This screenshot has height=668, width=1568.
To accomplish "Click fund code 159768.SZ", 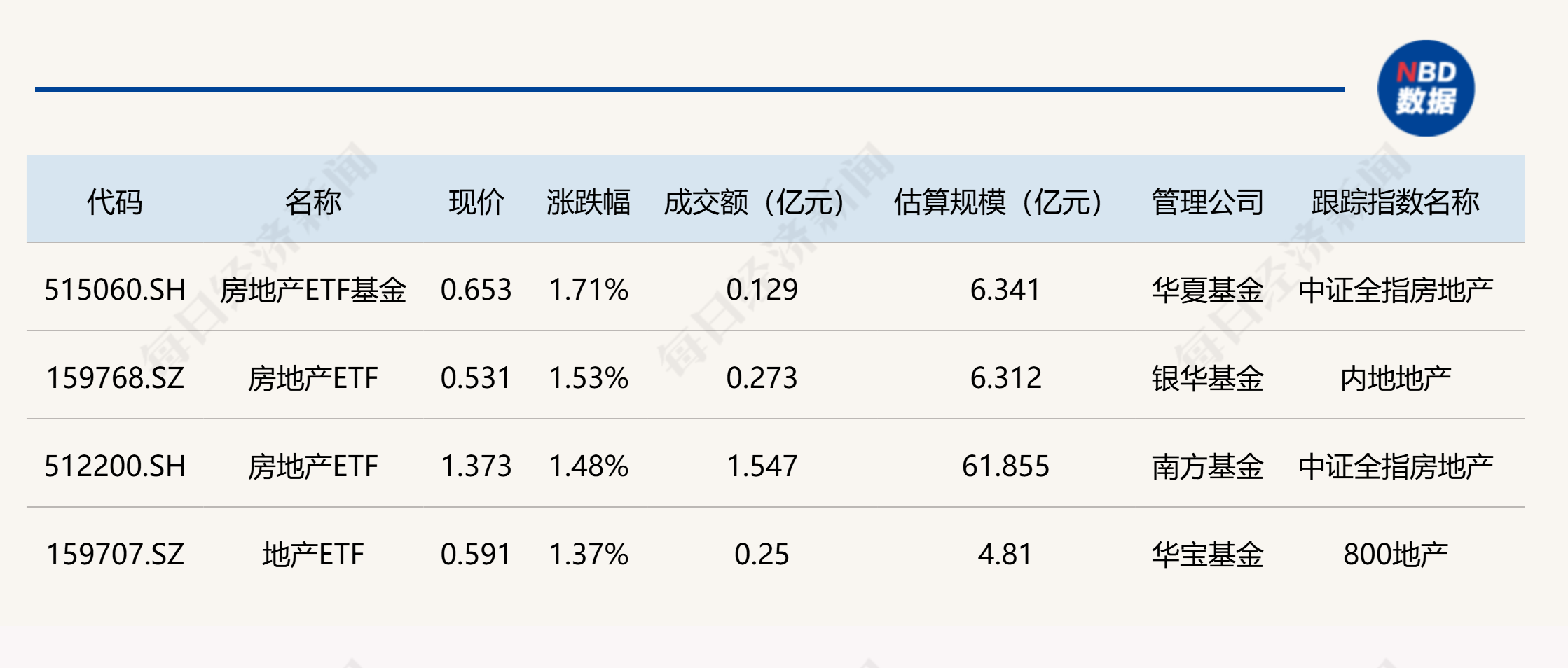I will (x=115, y=378).
